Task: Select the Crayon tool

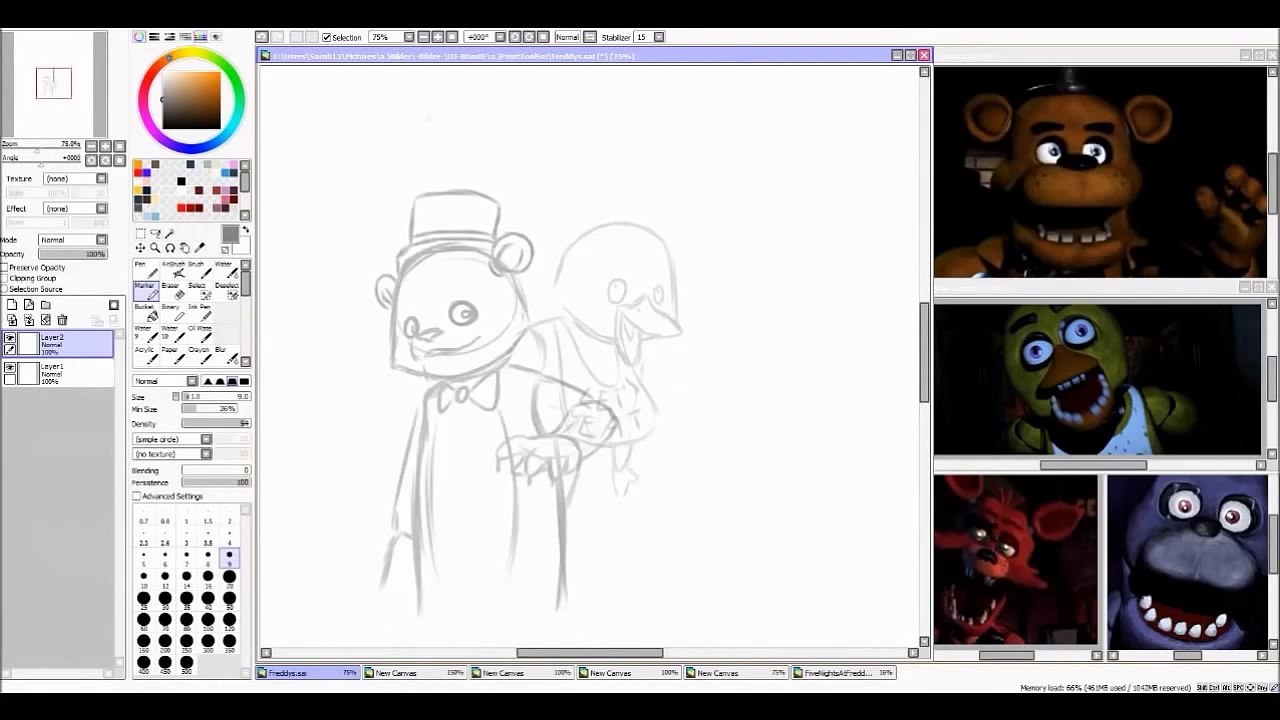Action: (x=200, y=356)
